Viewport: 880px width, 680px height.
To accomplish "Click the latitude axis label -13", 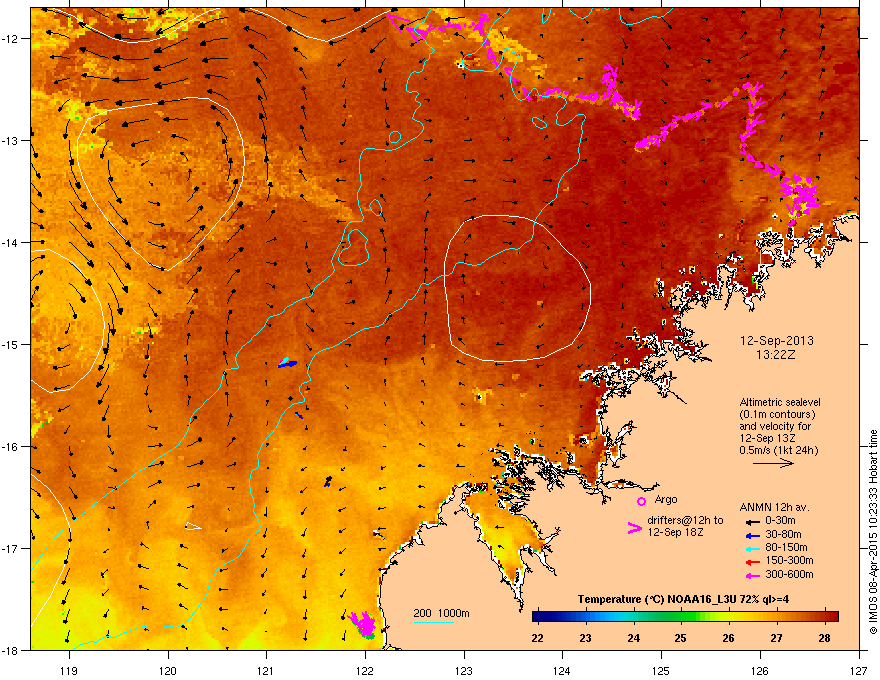I will tap(10, 140).
